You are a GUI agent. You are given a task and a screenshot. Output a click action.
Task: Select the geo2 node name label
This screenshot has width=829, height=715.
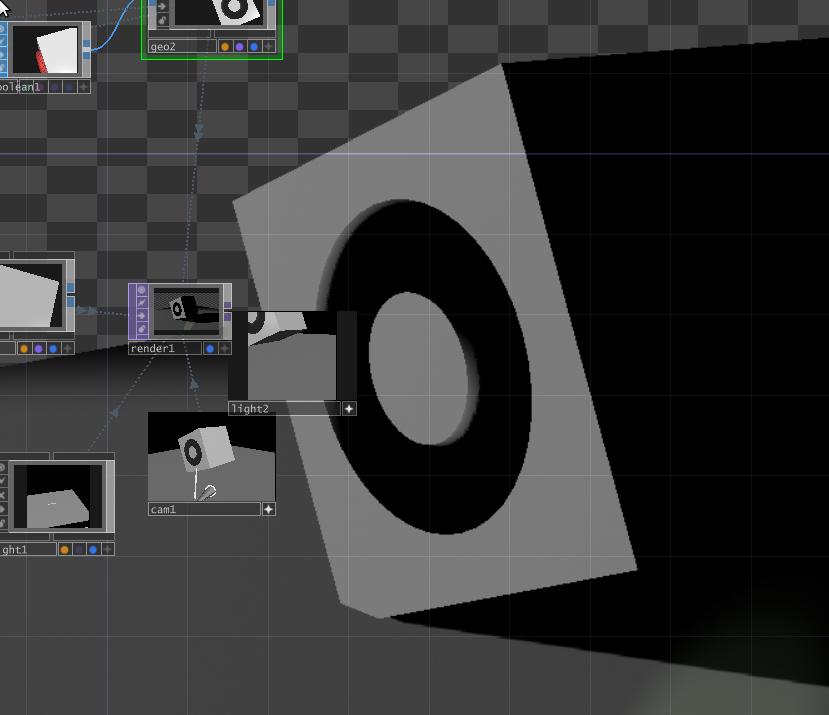[163, 47]
